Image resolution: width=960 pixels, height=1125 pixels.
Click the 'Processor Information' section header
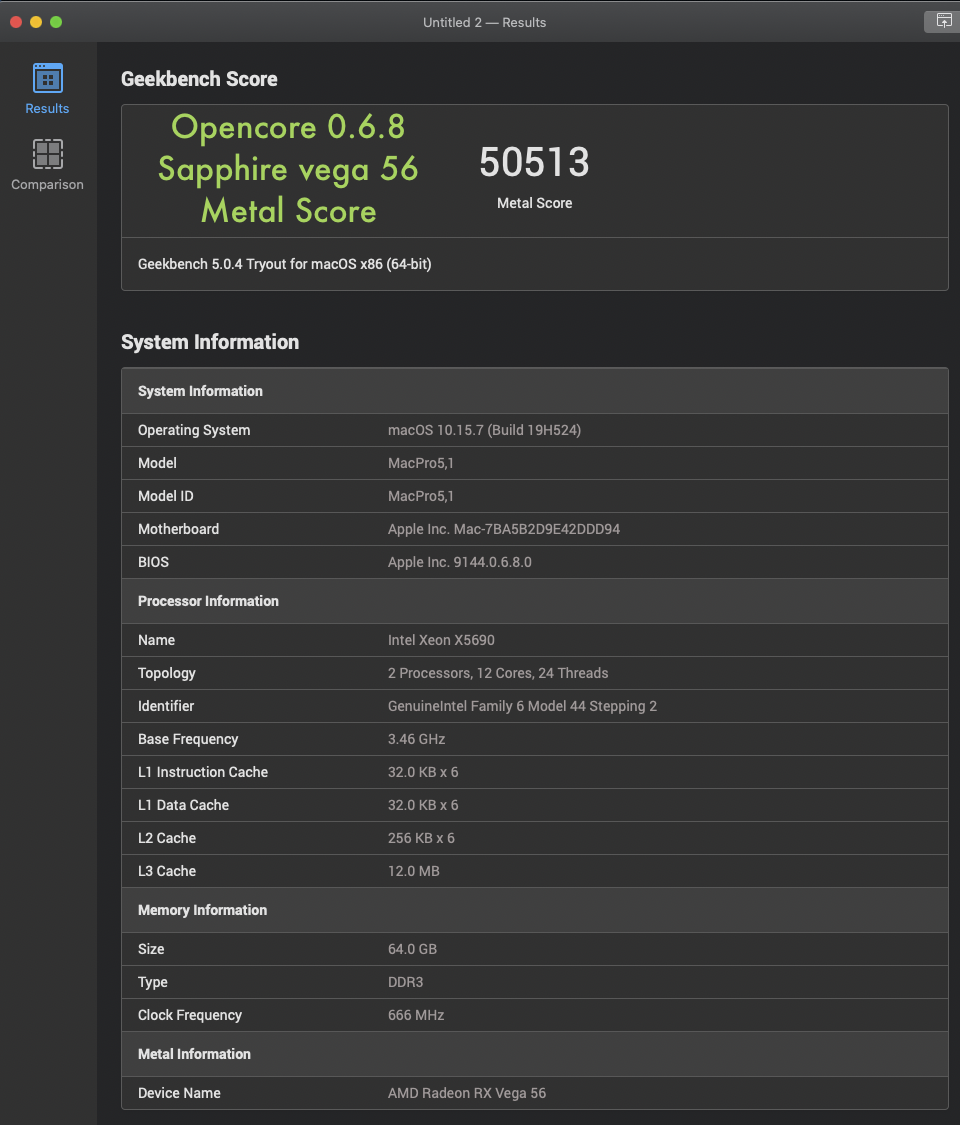click(x=535, y=601)
